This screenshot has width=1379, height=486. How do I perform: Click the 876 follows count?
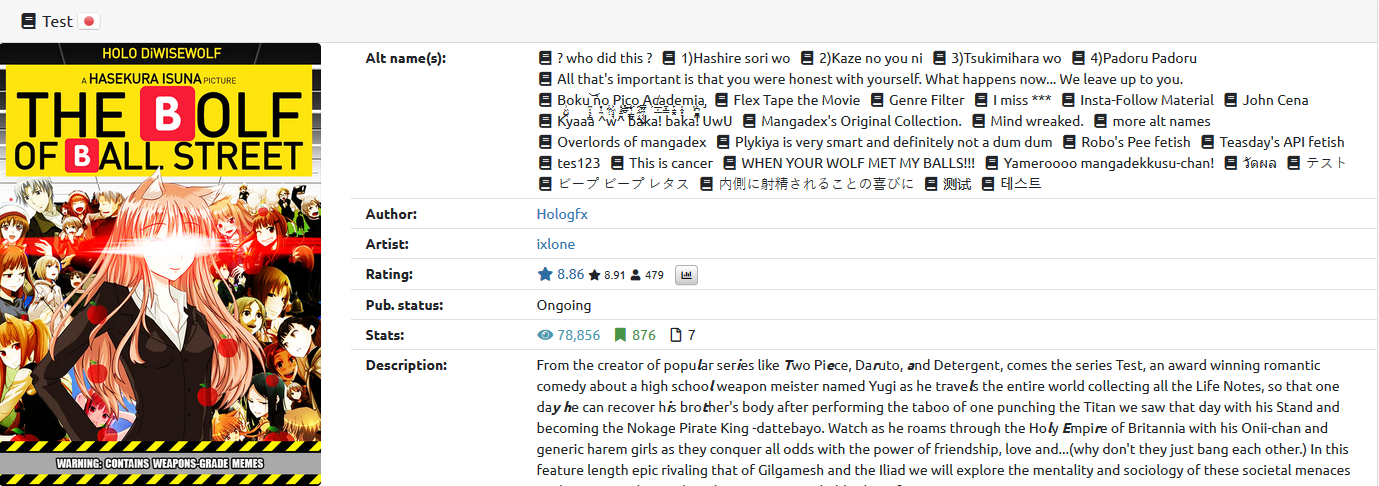coord(644,335)
